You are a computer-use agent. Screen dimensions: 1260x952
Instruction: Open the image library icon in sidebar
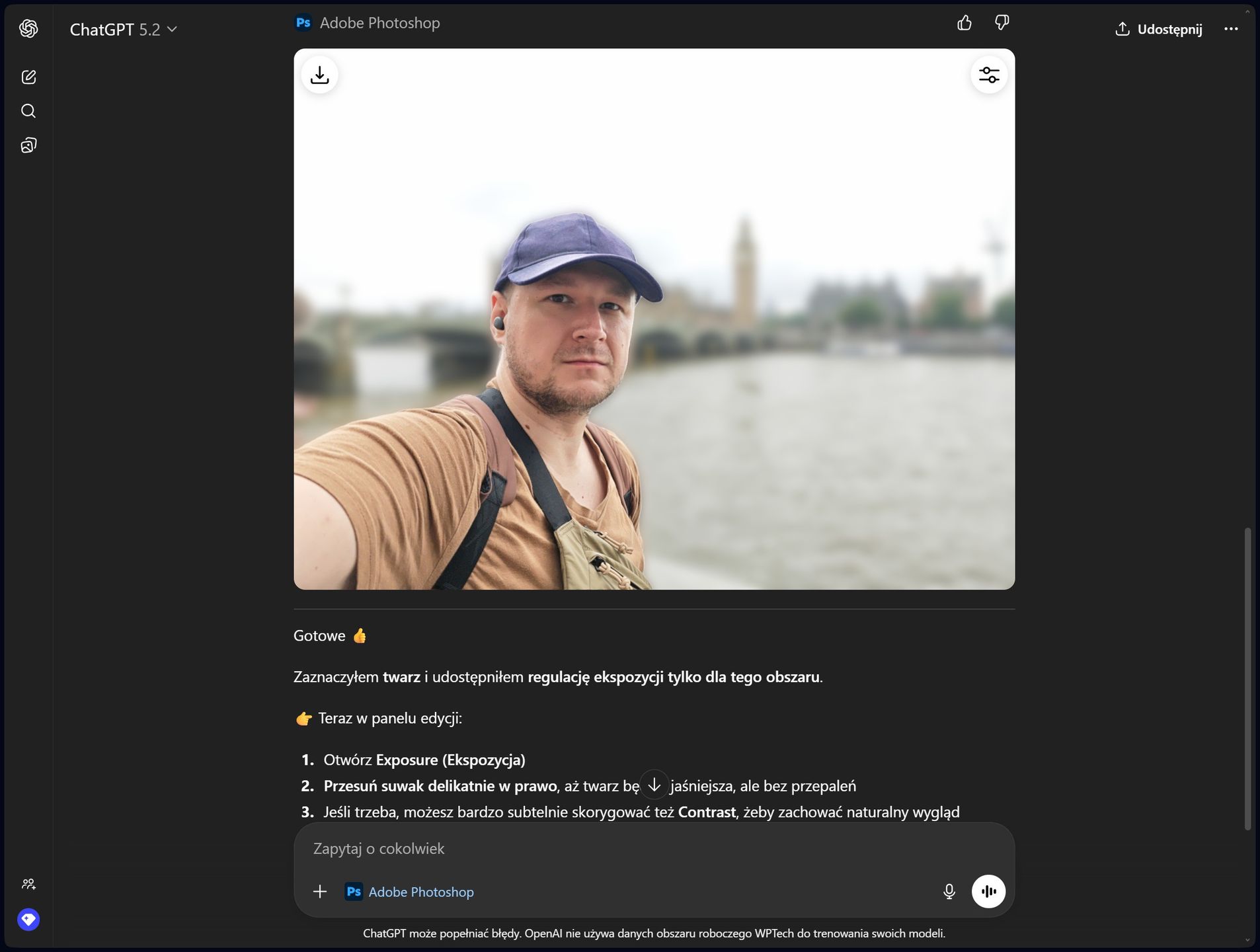(x=28, y=145)
